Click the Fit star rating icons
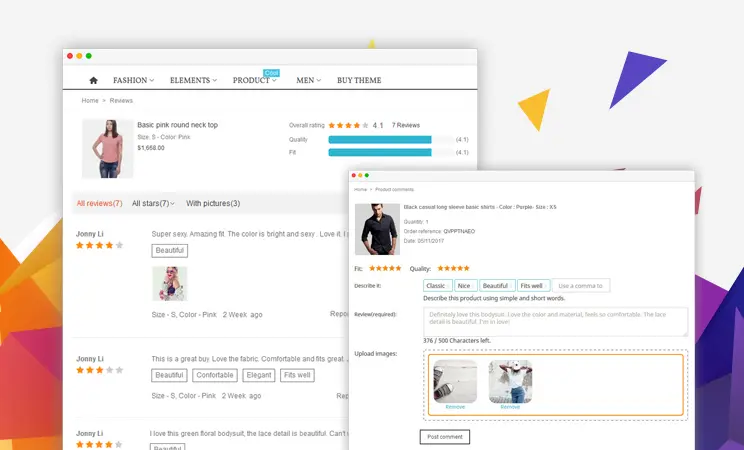744x450 pixels. [385, 268]
